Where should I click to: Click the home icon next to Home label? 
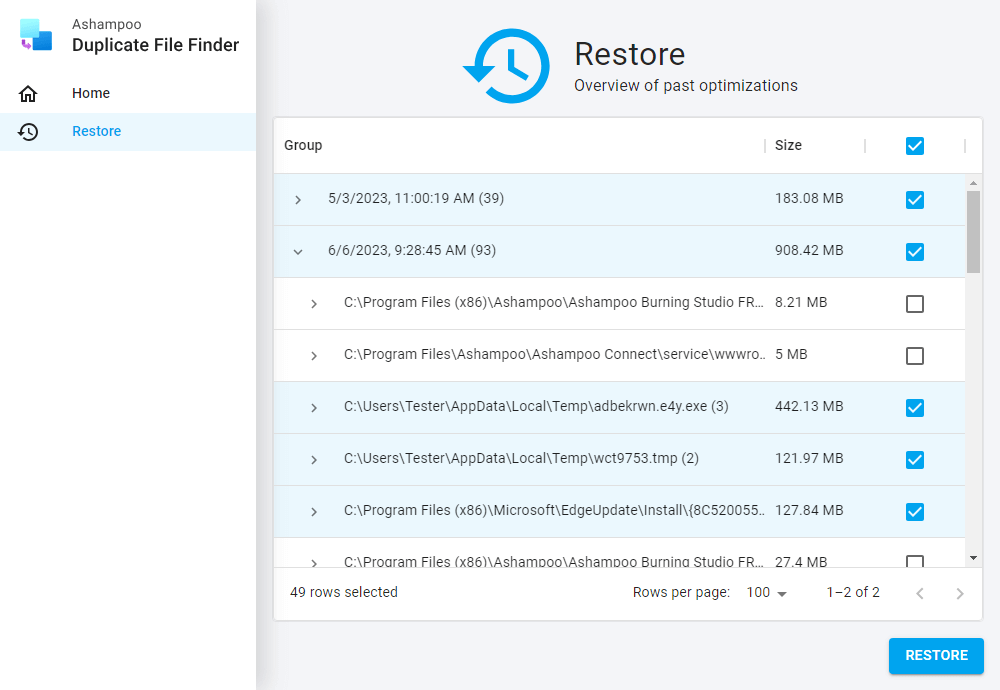(x=29, y=93)
